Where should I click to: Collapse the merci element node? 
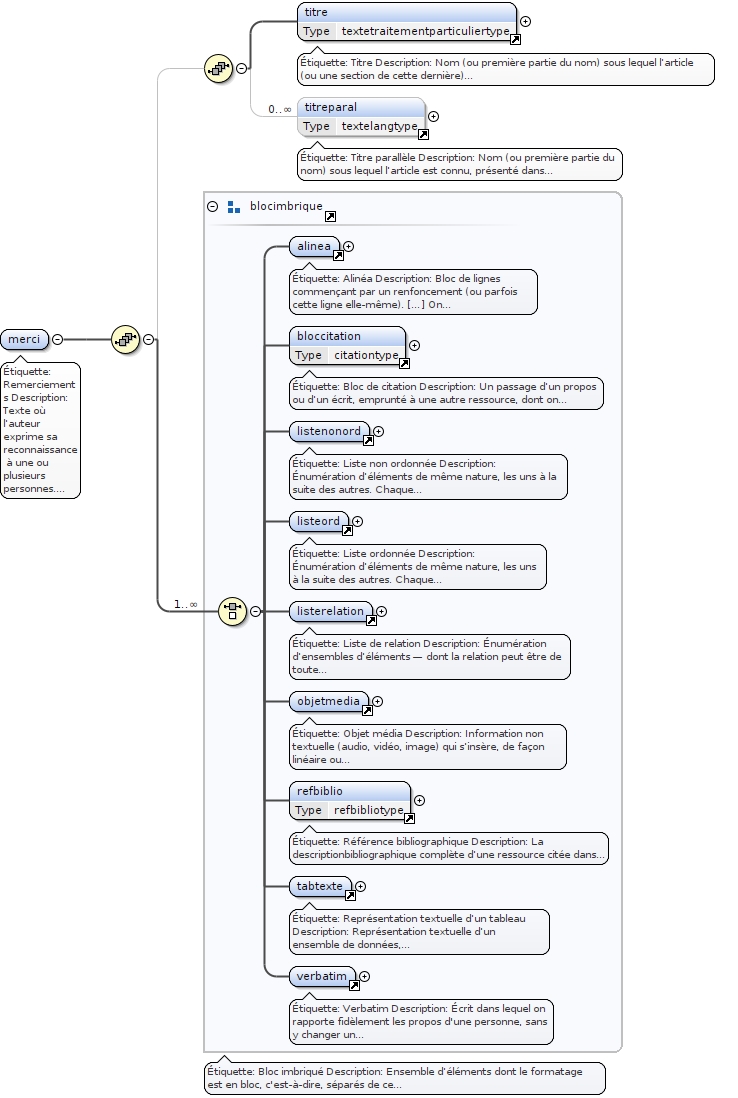point(57,339)
